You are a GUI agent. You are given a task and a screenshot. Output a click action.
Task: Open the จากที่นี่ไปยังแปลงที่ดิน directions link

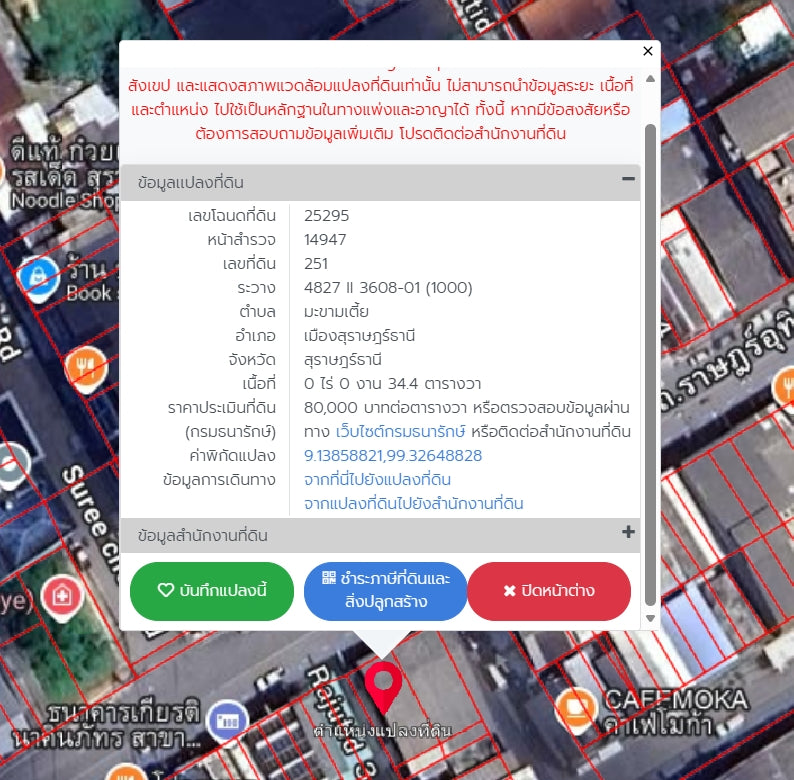tap(377, 480)
